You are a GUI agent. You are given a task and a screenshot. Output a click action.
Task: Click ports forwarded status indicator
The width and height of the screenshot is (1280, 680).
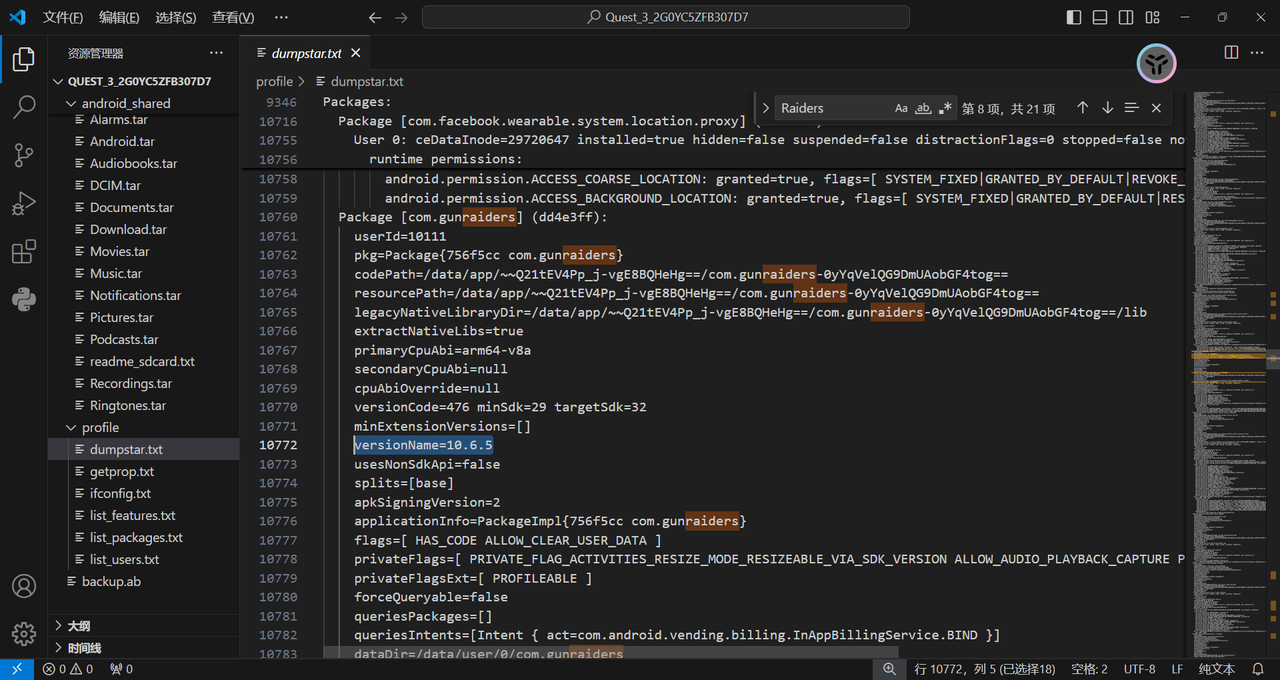(121, 669)
